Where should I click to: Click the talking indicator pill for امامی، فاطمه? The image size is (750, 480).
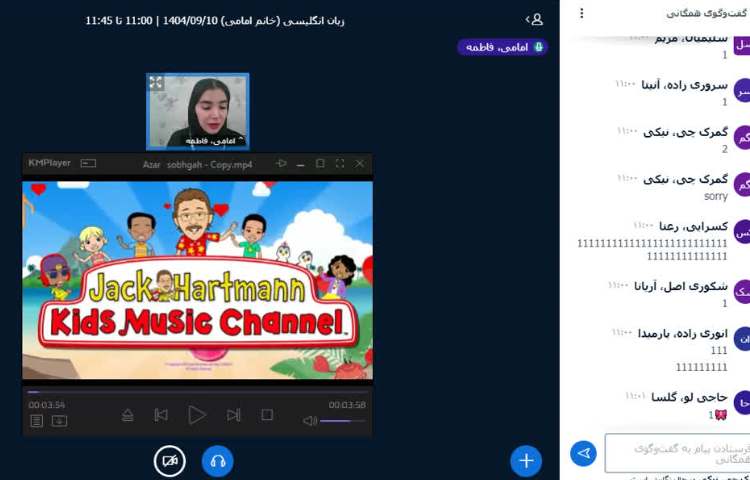(502, 47)
